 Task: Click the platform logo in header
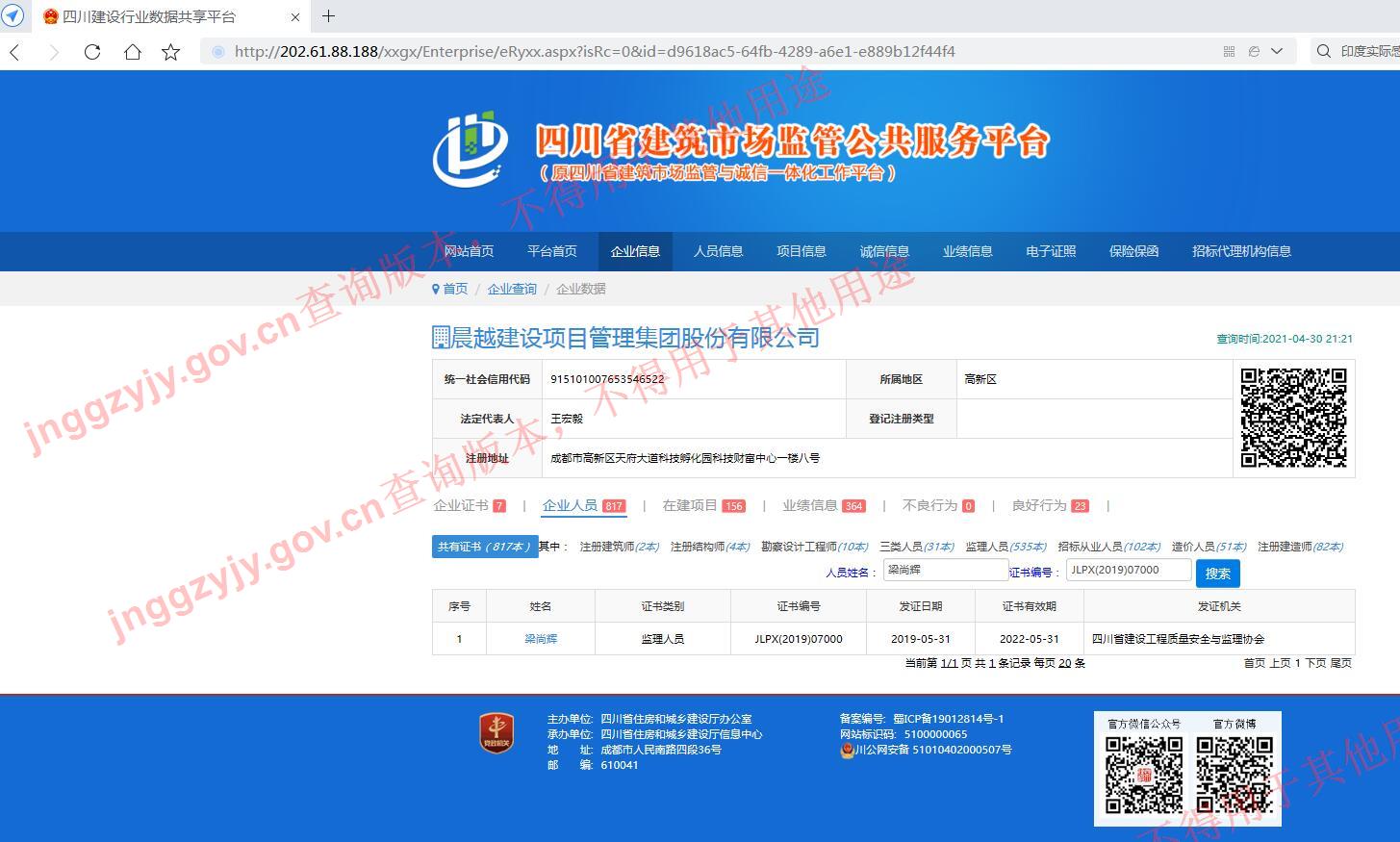pos(470,149)
